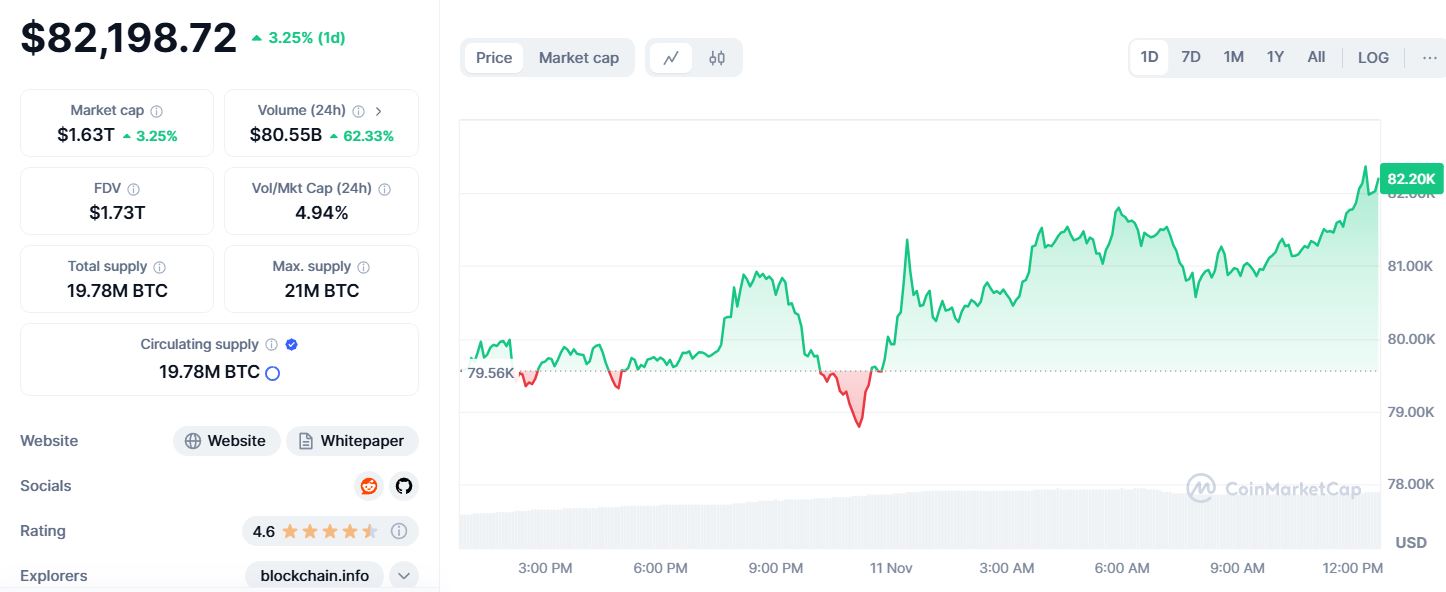Select the 7D time range tab
The width and height of the screenshot is (1446, 592).
point(1191,57)
